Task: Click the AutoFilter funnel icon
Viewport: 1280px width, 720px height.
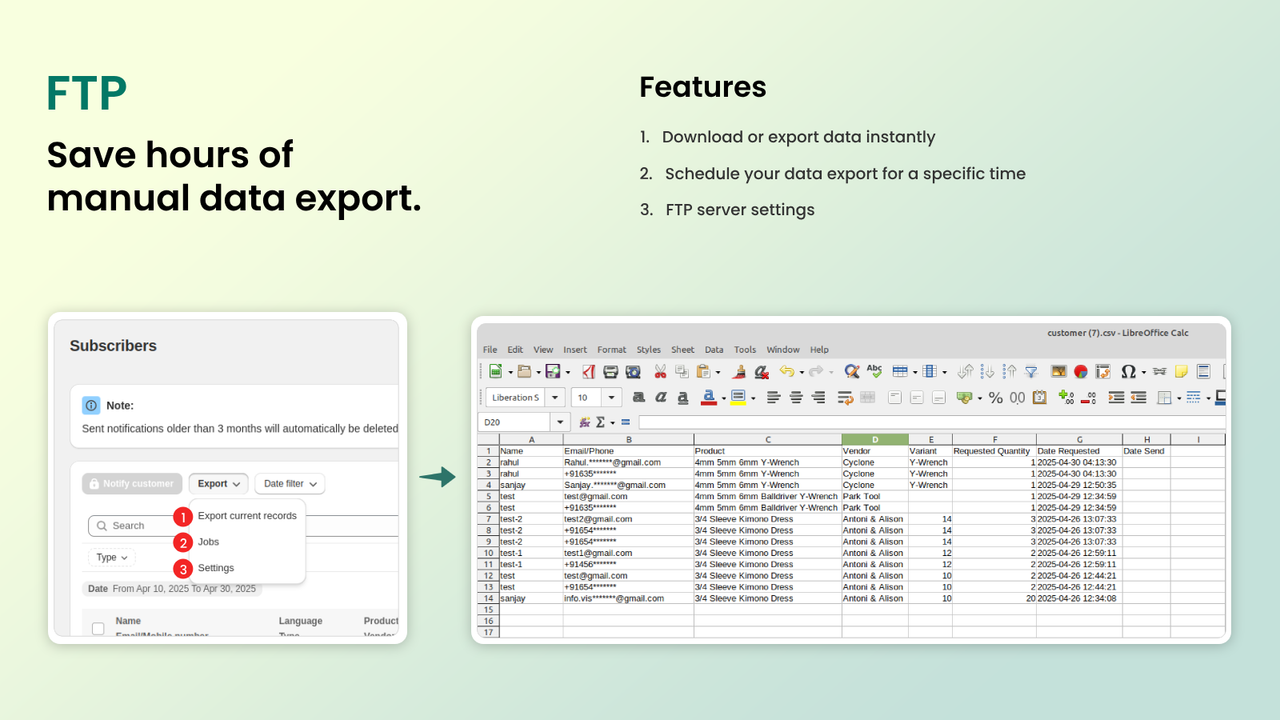Action: point(1031,371)
